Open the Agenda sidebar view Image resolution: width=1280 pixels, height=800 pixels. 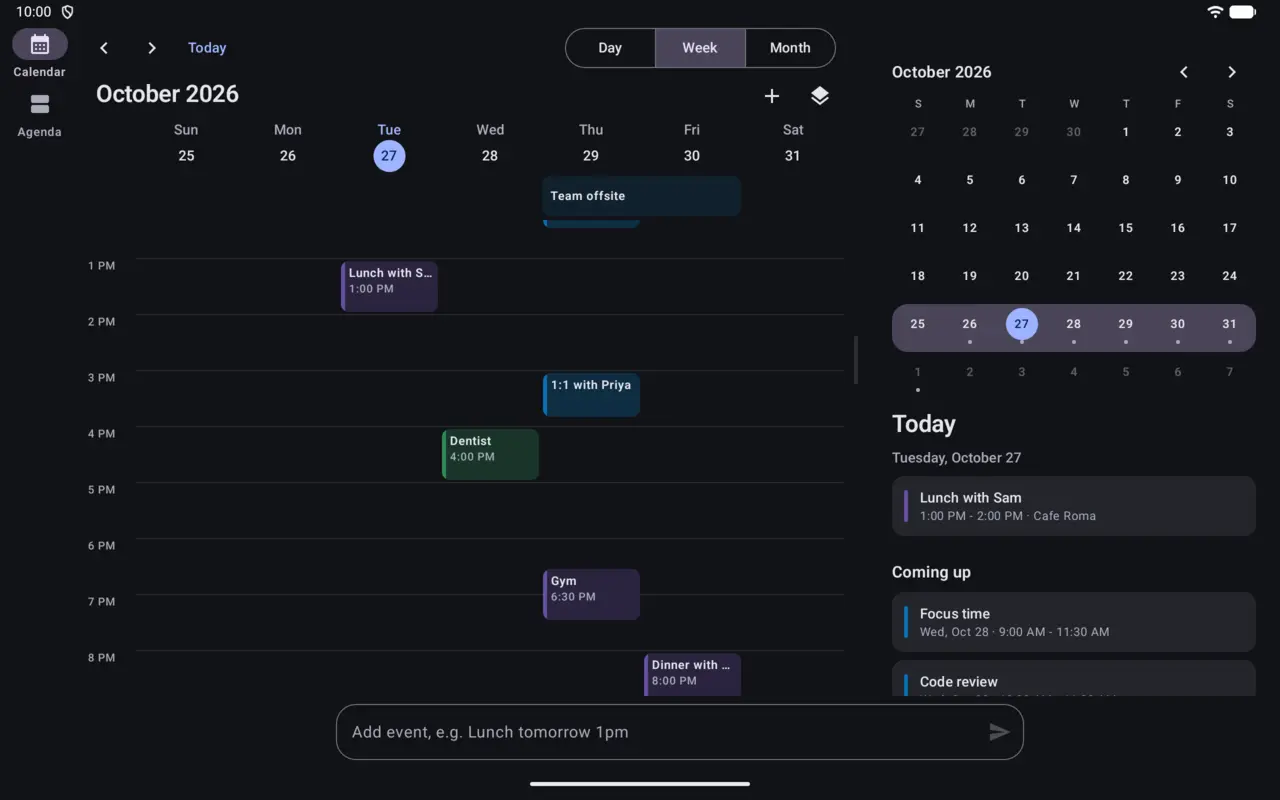tap(40, 114)
